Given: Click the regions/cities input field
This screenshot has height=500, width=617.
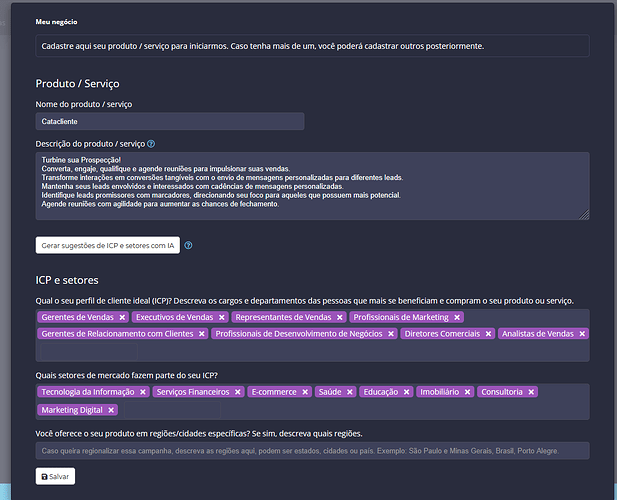Looking at the screenshot, I should click(x=312, y=451).
